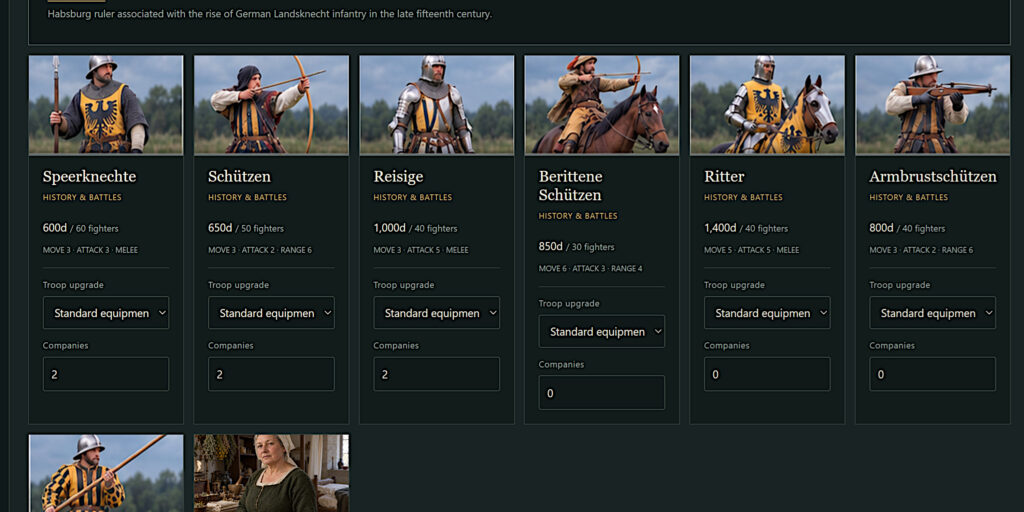The image size is (1024, 512).
Task: Click the Reisige Companies input field
Action: [436, 374]
